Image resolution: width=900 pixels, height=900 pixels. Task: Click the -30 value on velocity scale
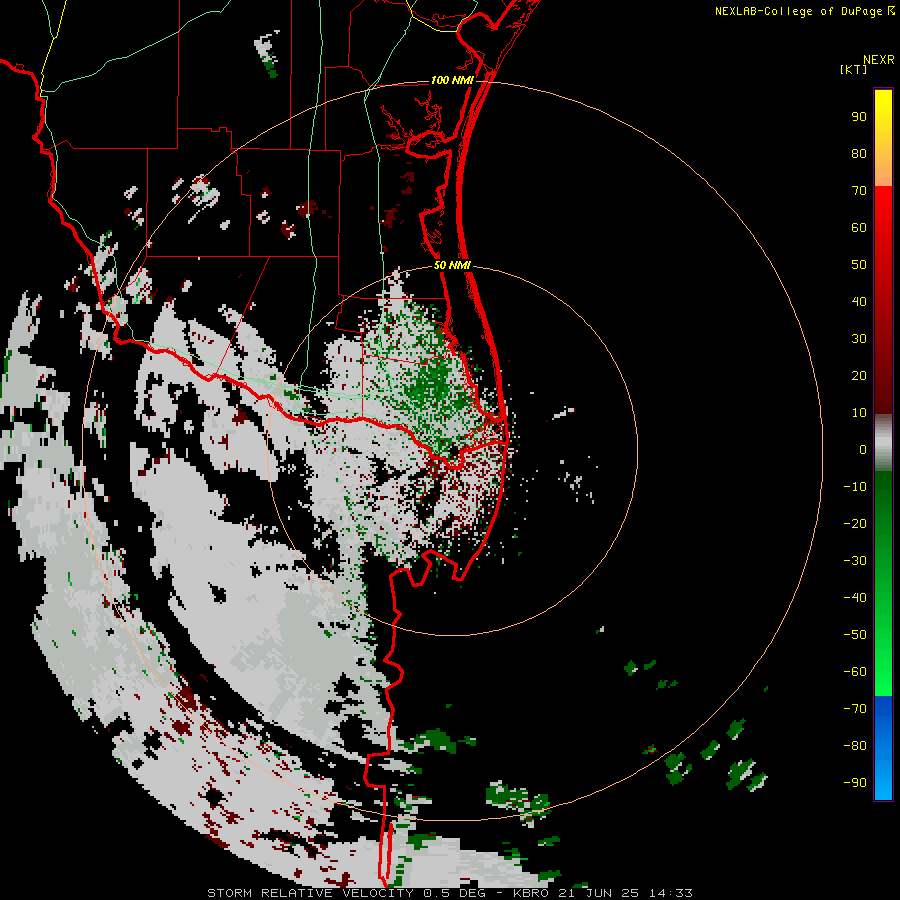(x=855, y=561)
